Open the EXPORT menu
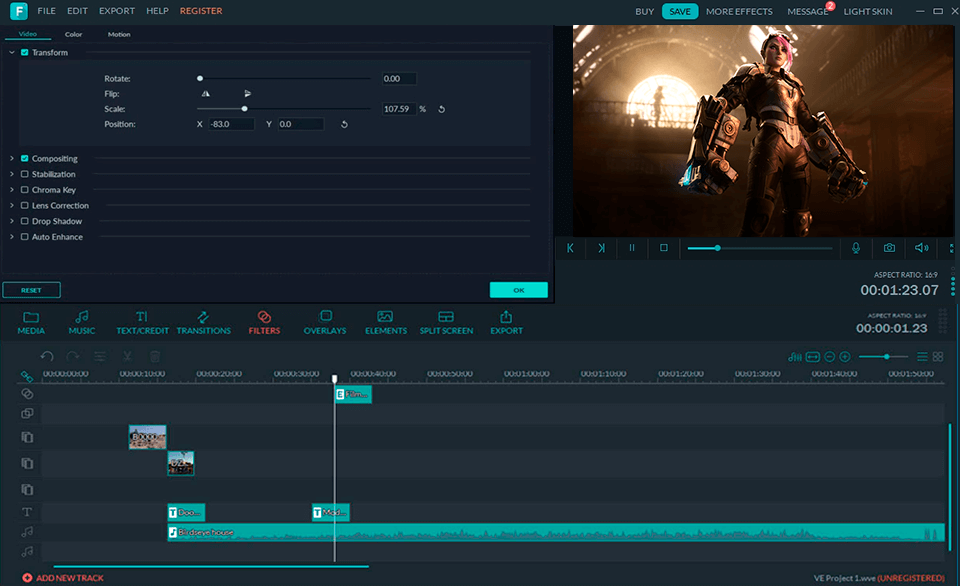Screen dimensions: 960x586 pyautogui.click(x=117, y=11)
